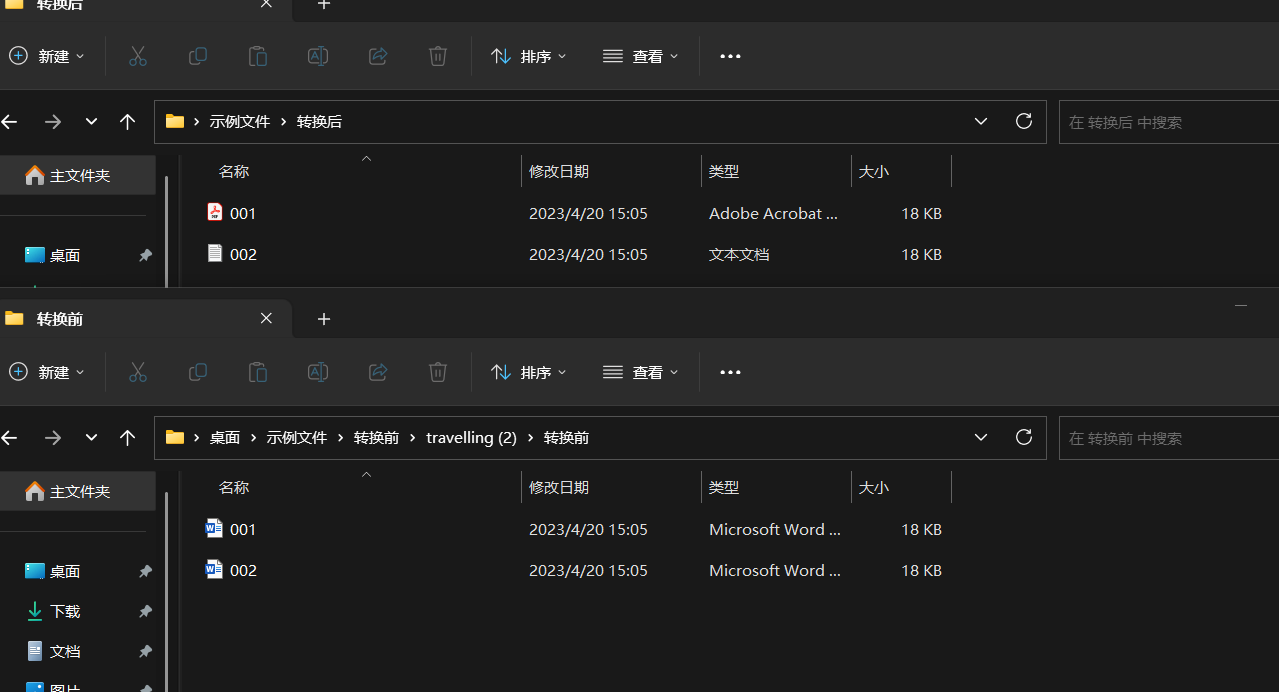Click the Share icon in the 转换后 window

(x=377, y=56)
